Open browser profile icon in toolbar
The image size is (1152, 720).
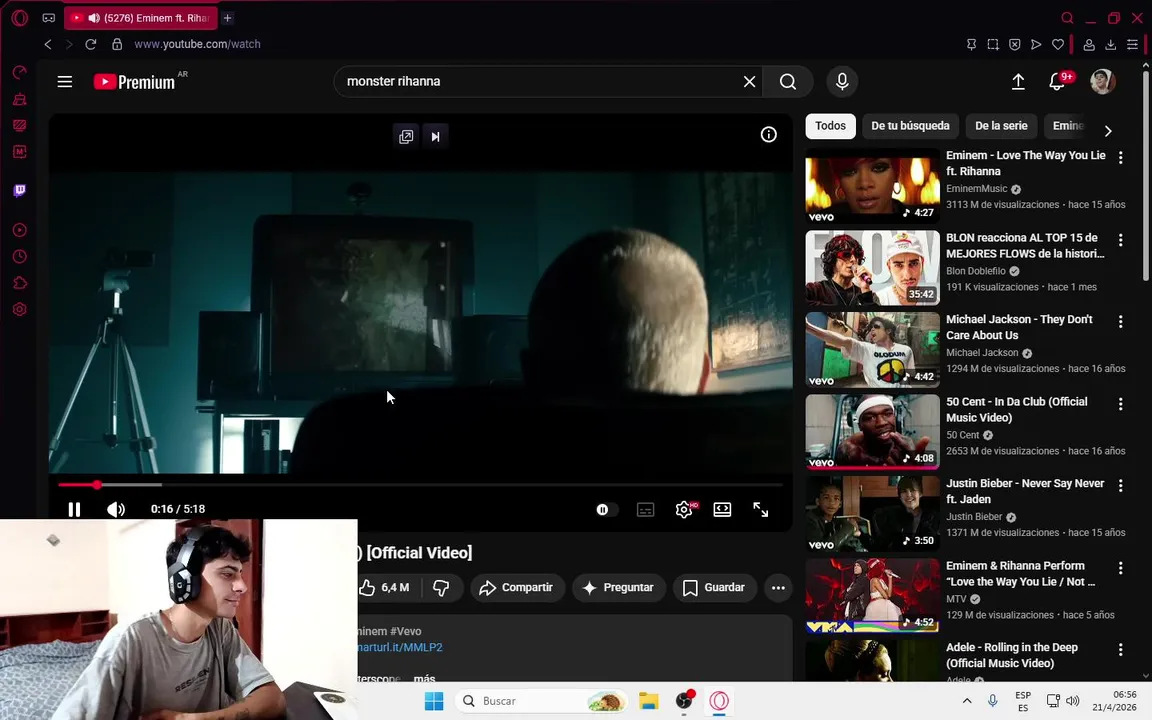[x=1089, y=44]
